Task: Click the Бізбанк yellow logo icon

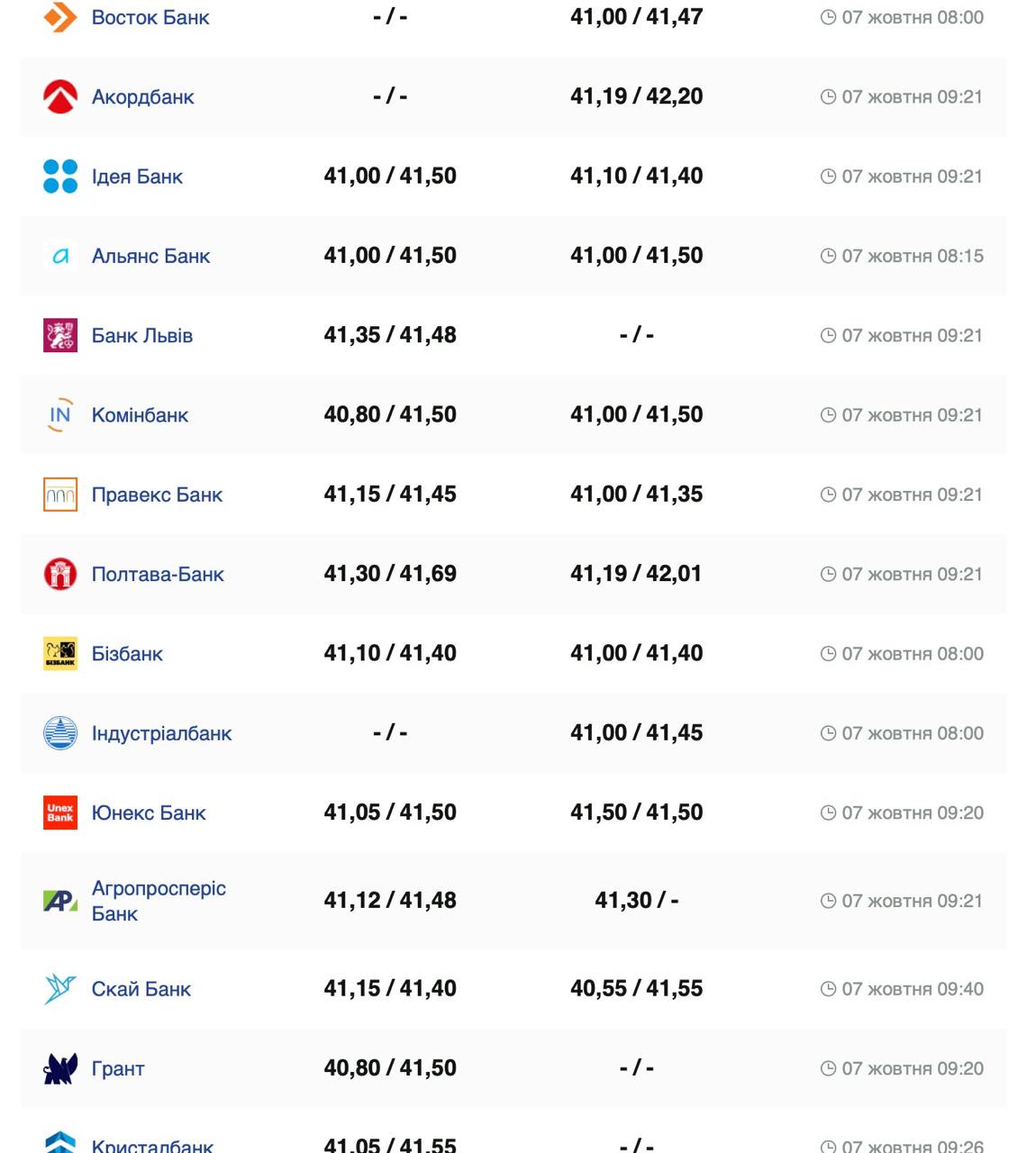Action: tap(60, 654)
